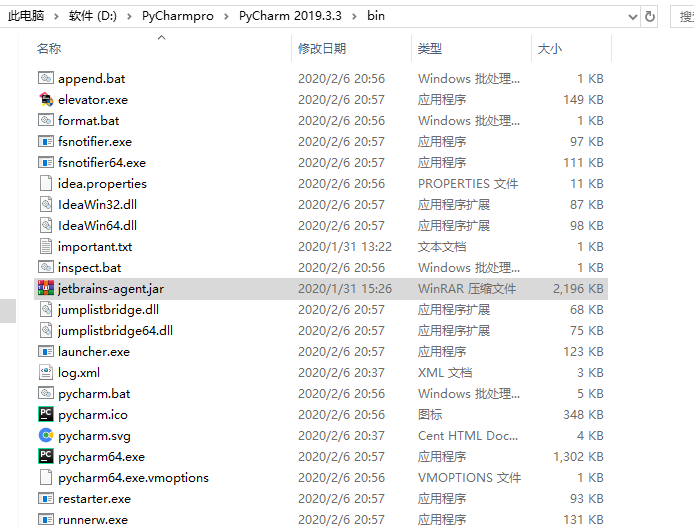
Task: Click the fsnotifier64.exe file icon
Action: click(46, 162)
